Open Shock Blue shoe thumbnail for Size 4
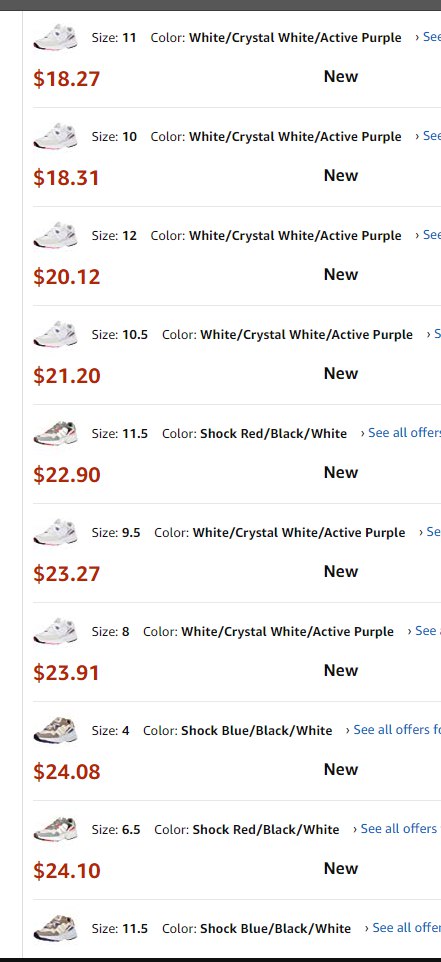 [55, 730]
